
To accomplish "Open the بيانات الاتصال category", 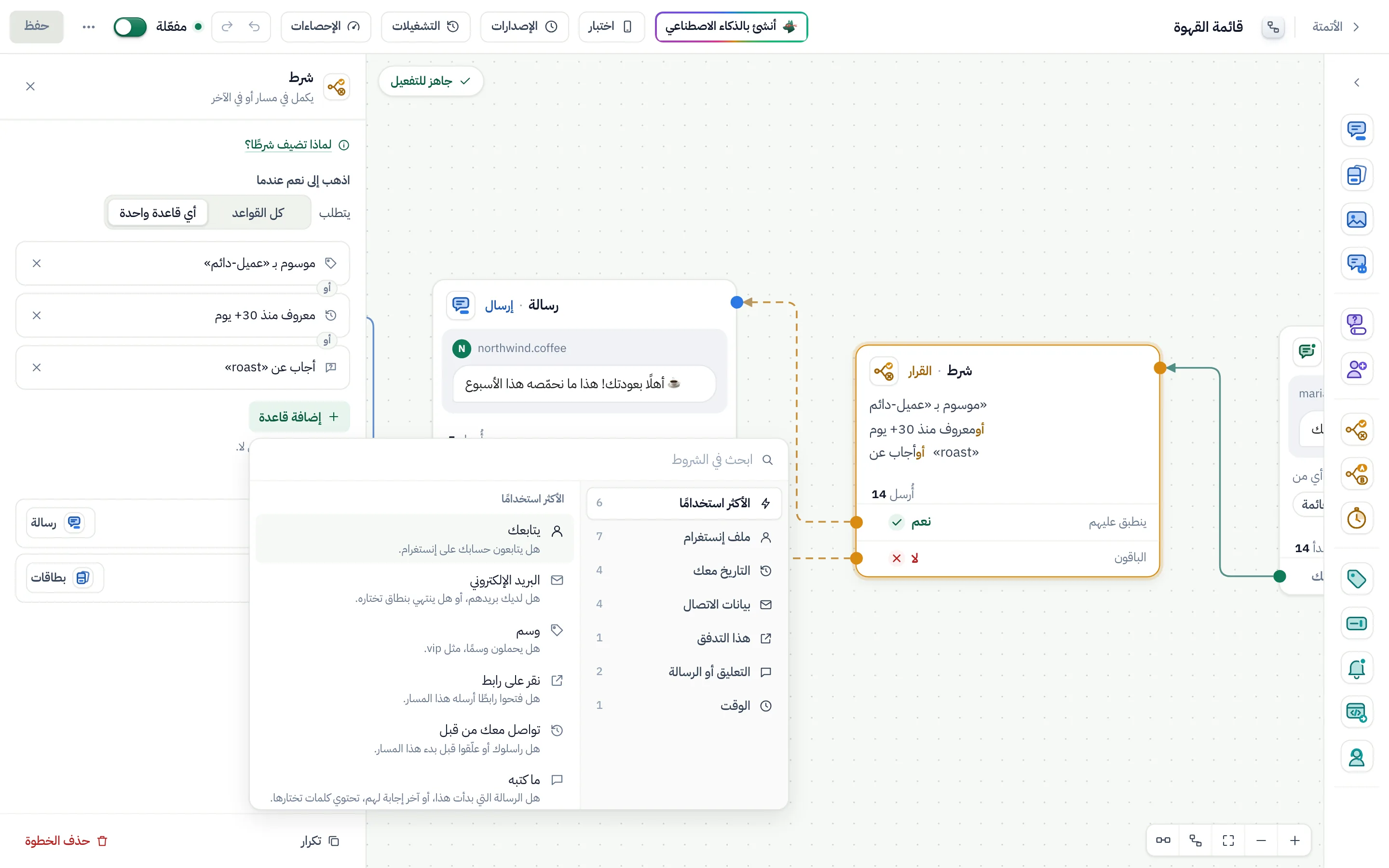I will [684, 604].
